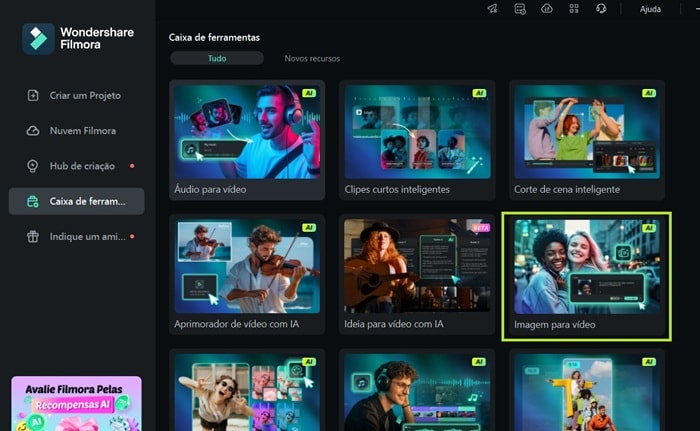Open the Ajuda menu

[650, 9]
